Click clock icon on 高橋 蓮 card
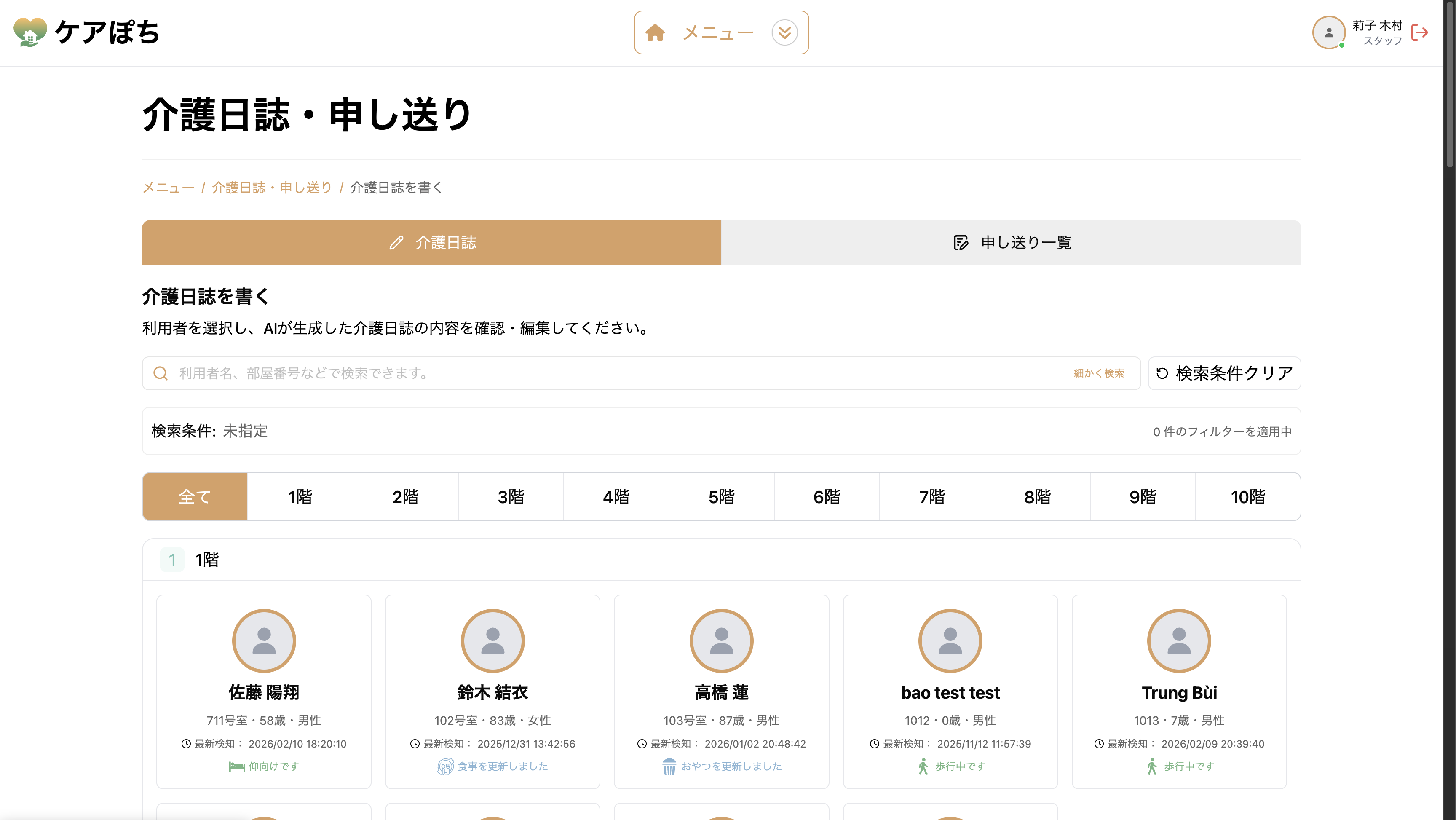Screen dimensions: 1456x820 point(642,744)
